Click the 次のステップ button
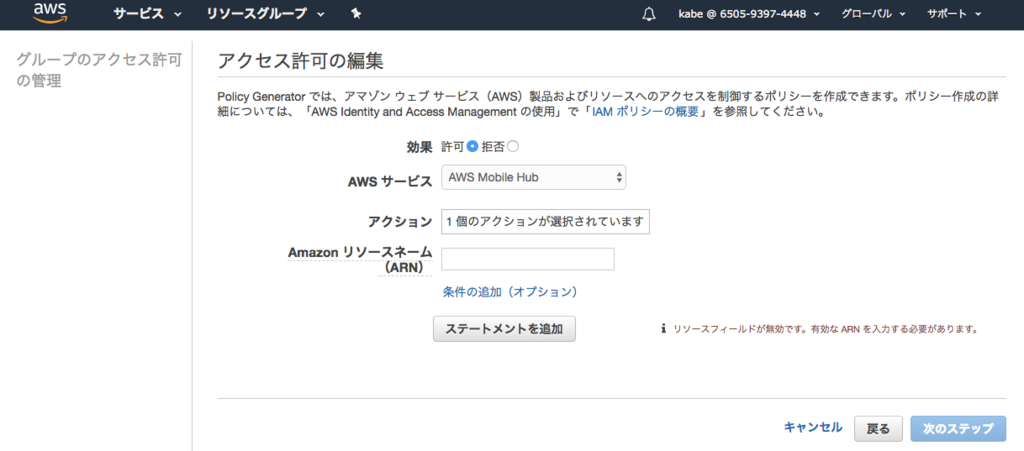The width and height of the screenshot is (1024, 451). 958,429
